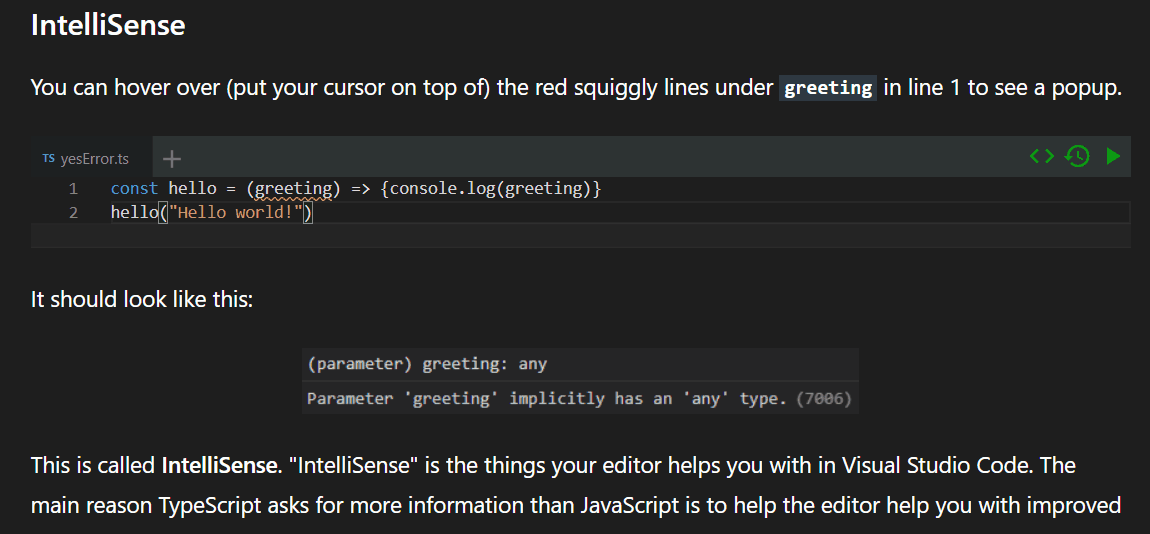Click the error message "implicitly has an 'any' type"
1150x534 pixels.
click(648, 399)
